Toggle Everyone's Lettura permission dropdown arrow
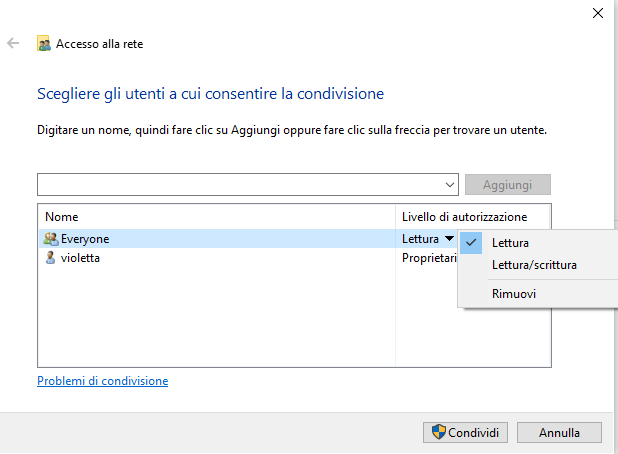This screenshot has height=454, width=618. 449,239
